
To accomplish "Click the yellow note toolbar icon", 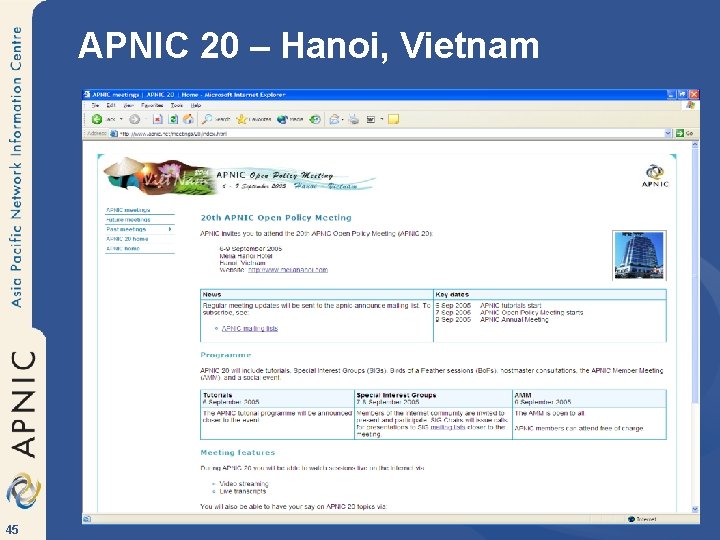I will pos(394,119).
